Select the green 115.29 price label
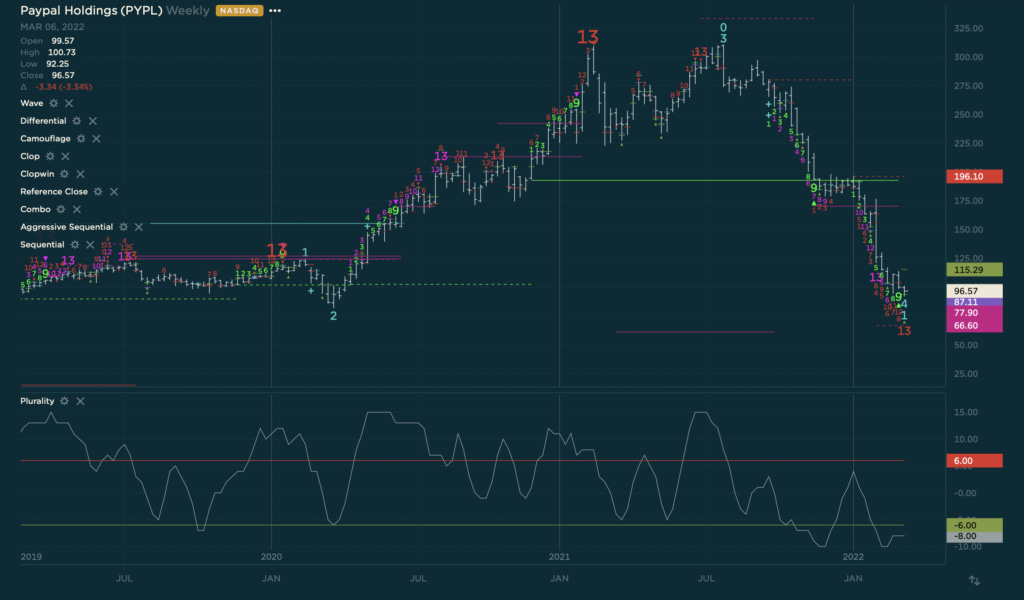1024x600 pixels. pos(974,270)
